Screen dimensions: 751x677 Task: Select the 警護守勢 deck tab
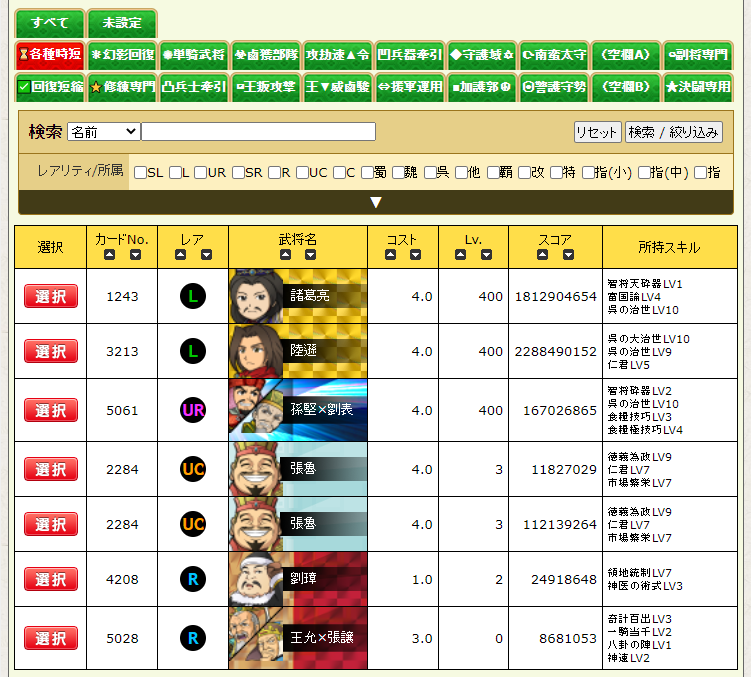554,87
